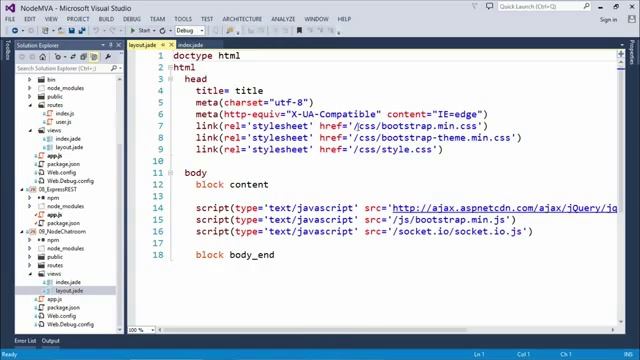The image size is (640, 360).
Task: Click the pin icon on the layout.jade tab
Action: pyautogui.click(x=163, y=45)
